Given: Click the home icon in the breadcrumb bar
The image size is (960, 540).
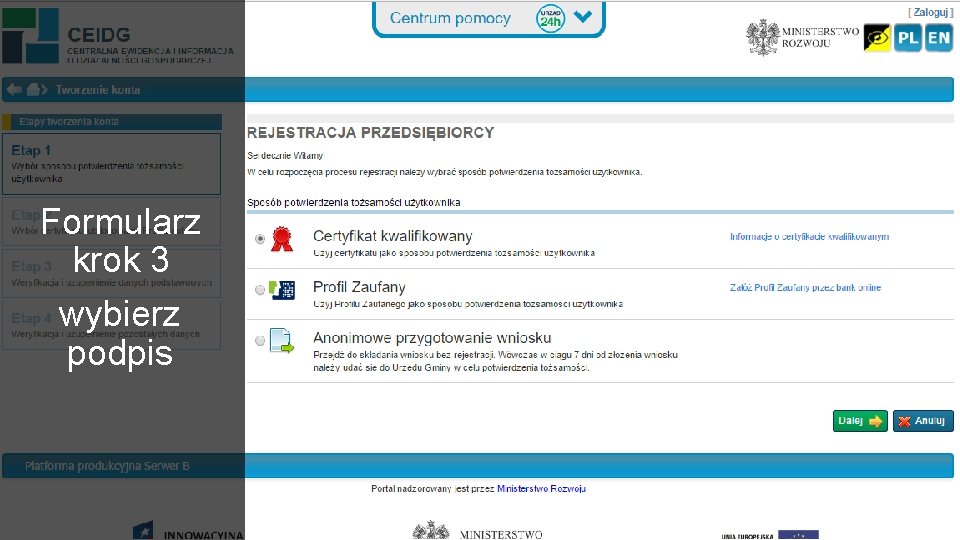Looking at the screenshot, I should (34, 89).
